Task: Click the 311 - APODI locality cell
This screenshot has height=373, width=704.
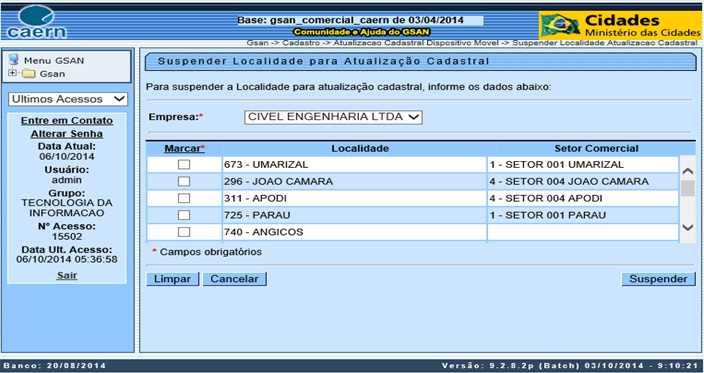Action: (354, 198)
